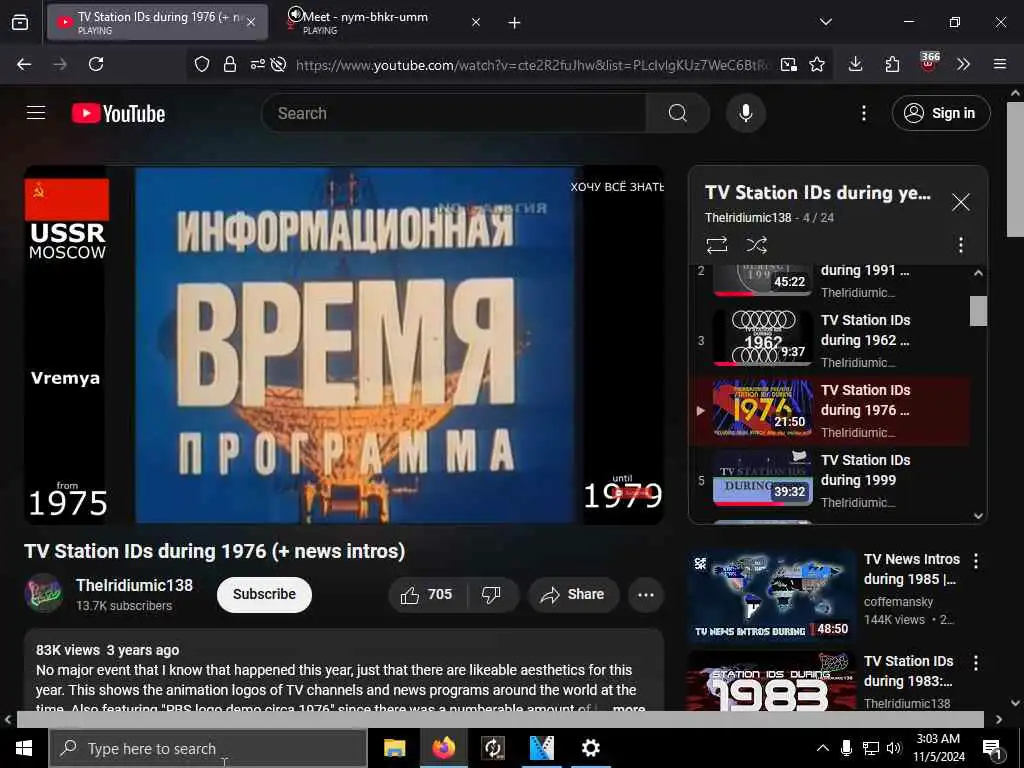
Task: Go to YouTube home via logo
Action: 118,114
